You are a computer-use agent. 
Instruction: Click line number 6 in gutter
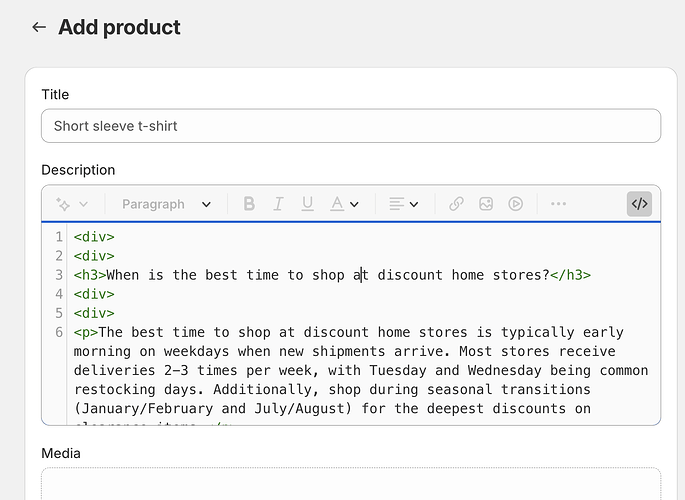pyautogui.click(x=60, y=332)
